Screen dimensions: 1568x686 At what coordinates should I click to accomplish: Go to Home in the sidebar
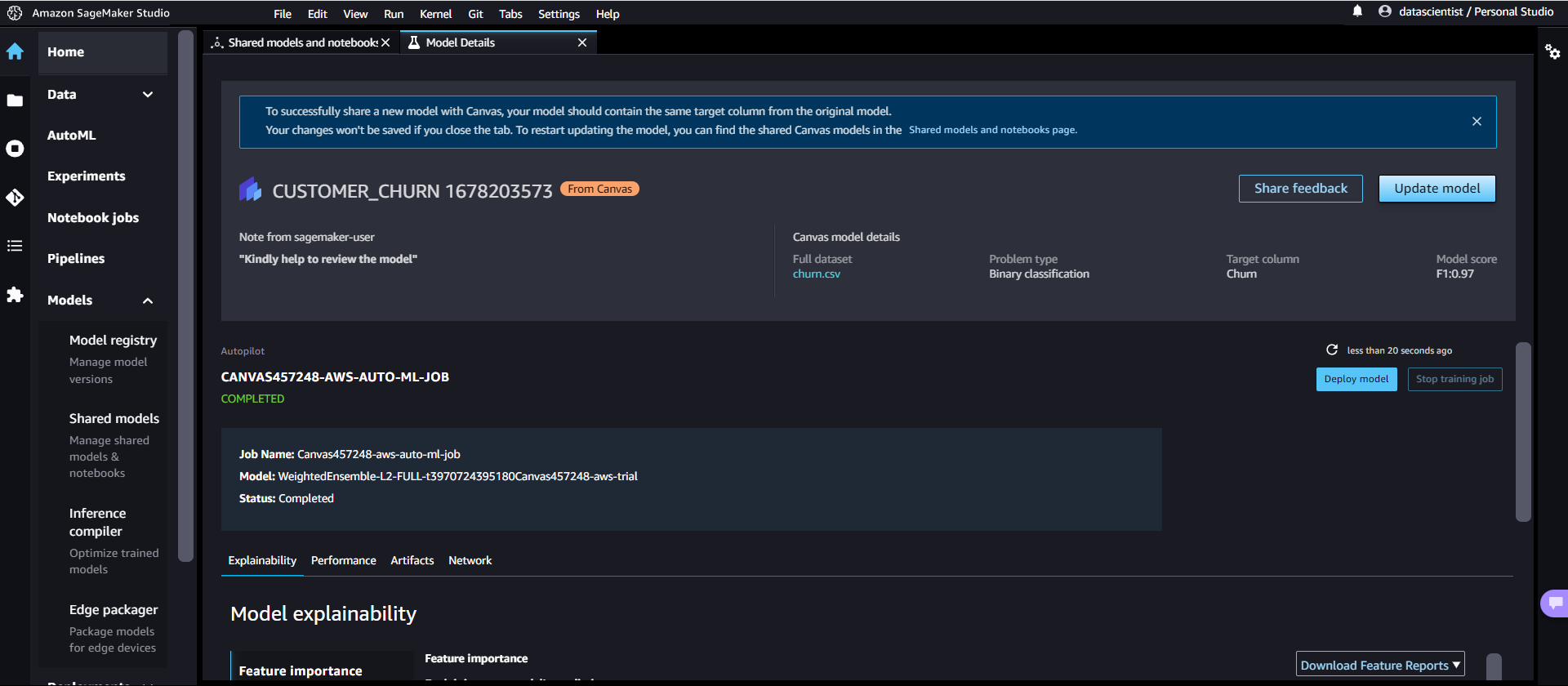102,52
